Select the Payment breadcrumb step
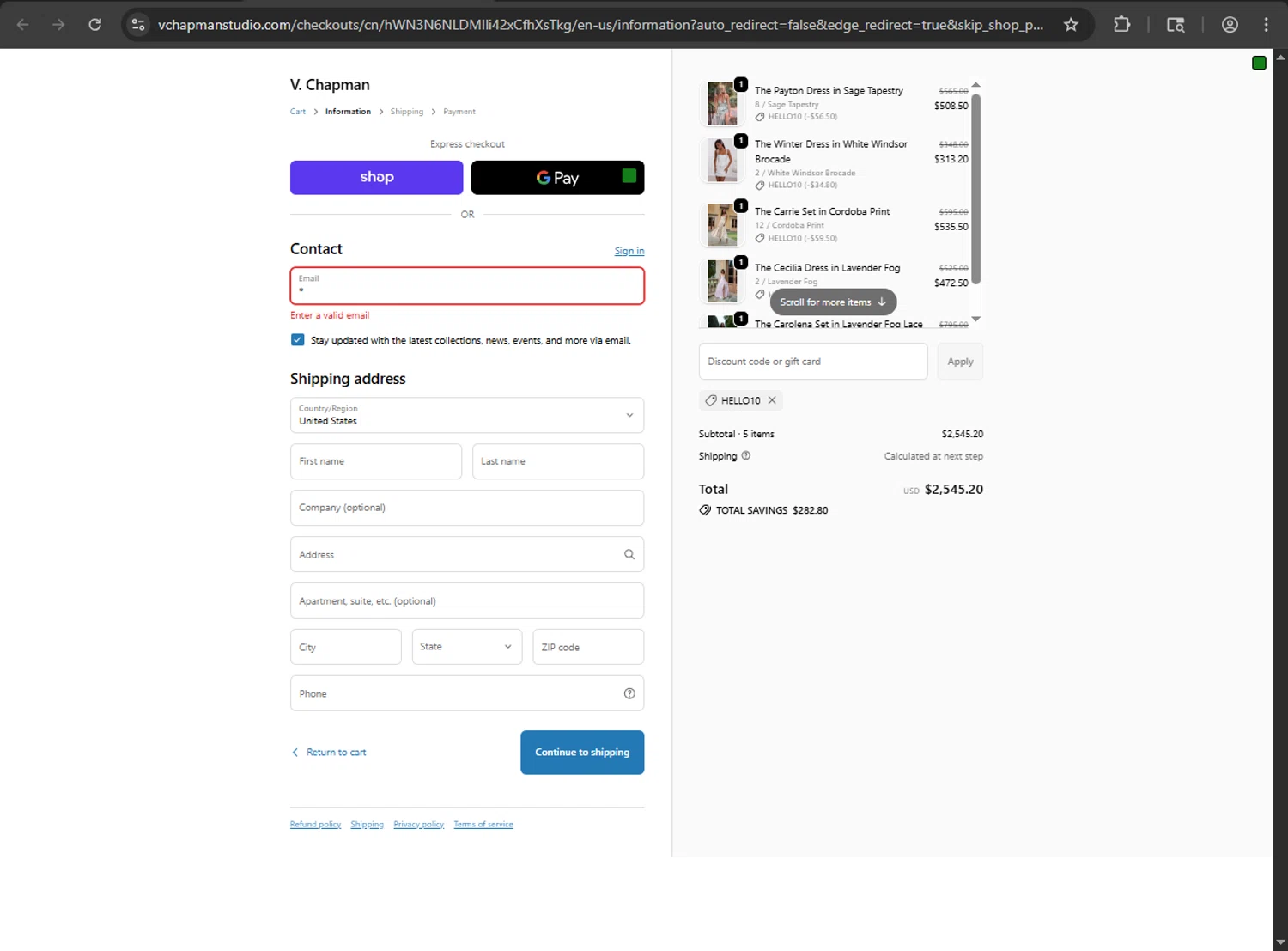Viewport: 1288px width, 951px height. pos(459,112)
